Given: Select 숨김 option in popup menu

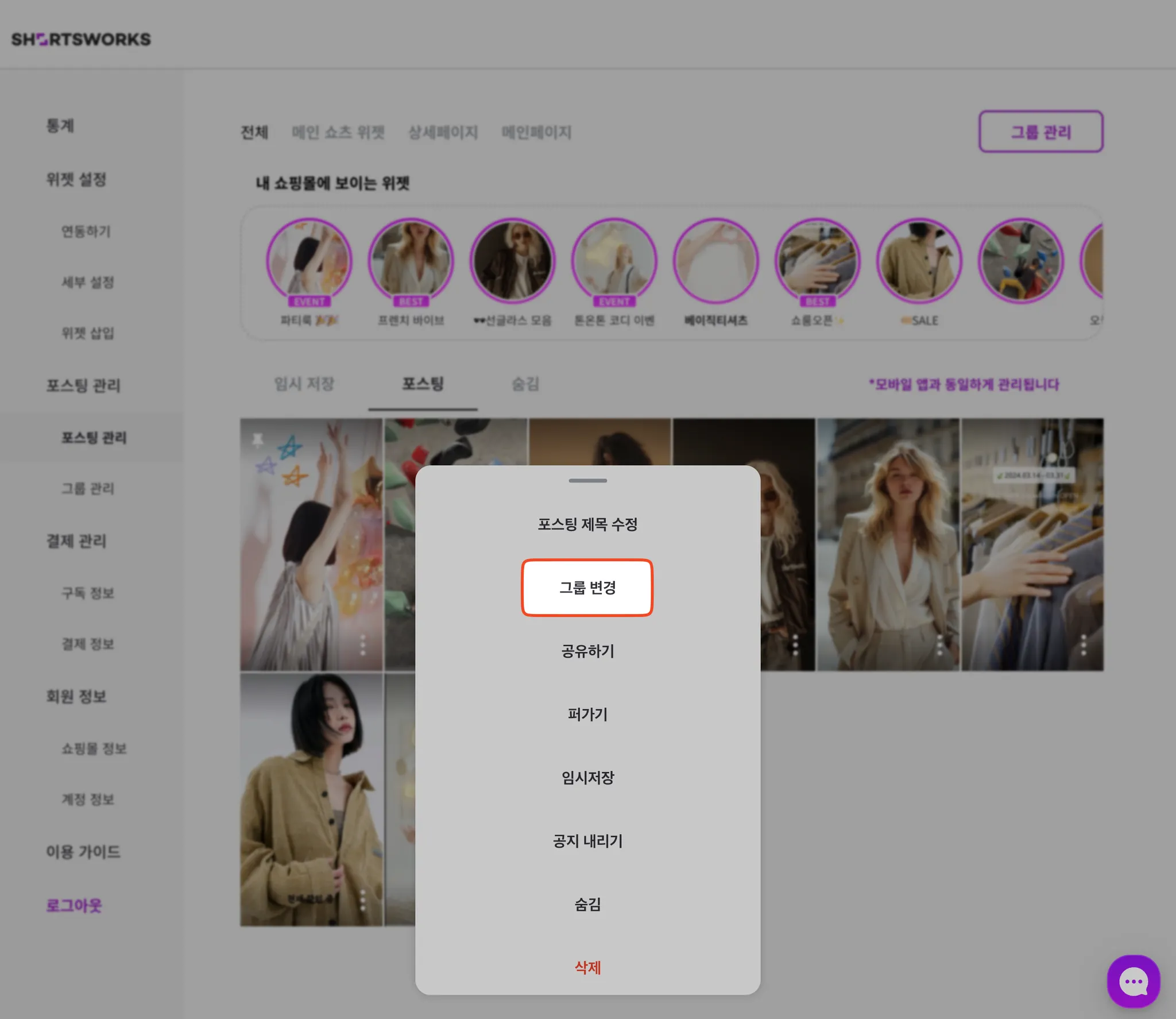Looking at the screenshot, I should pyautogui.click(x=587, y=904).
